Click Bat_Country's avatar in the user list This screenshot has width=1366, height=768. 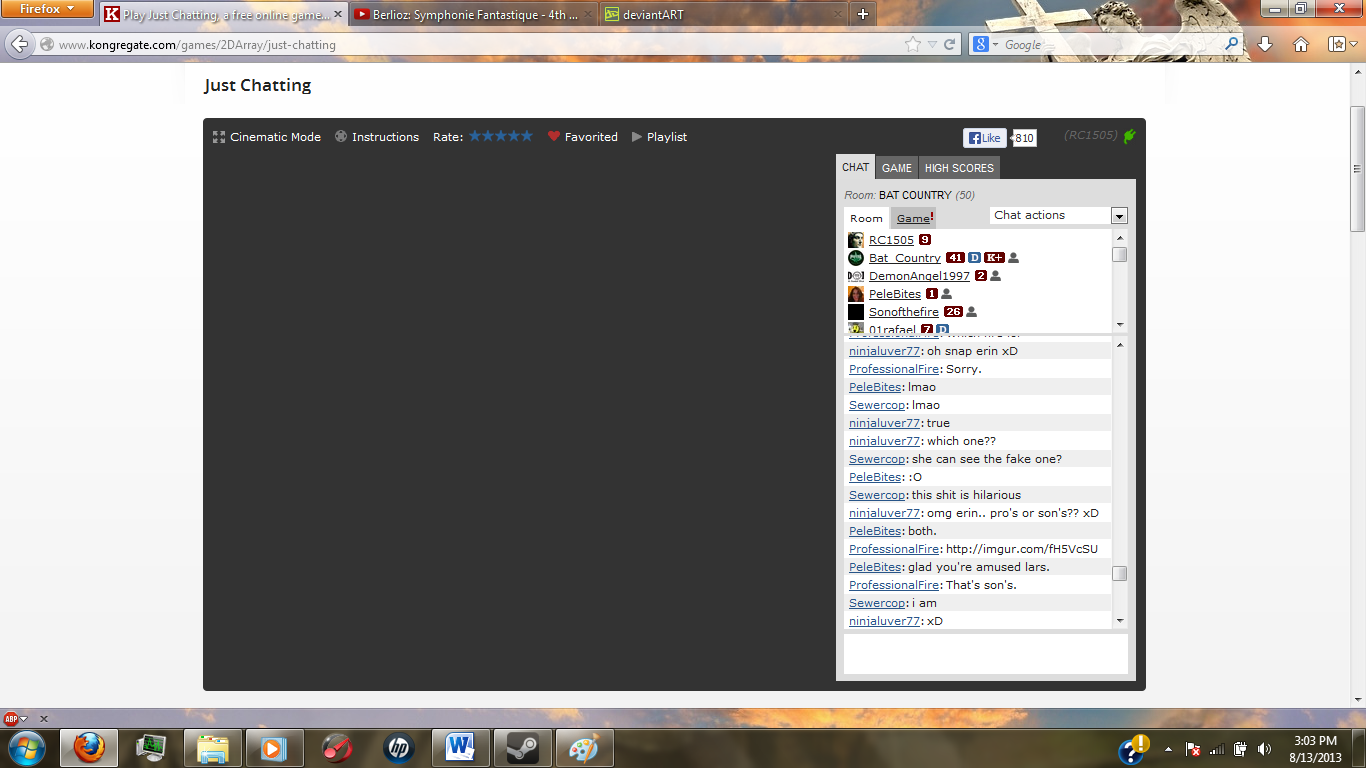pyautogui.click(x=856, y=258)
